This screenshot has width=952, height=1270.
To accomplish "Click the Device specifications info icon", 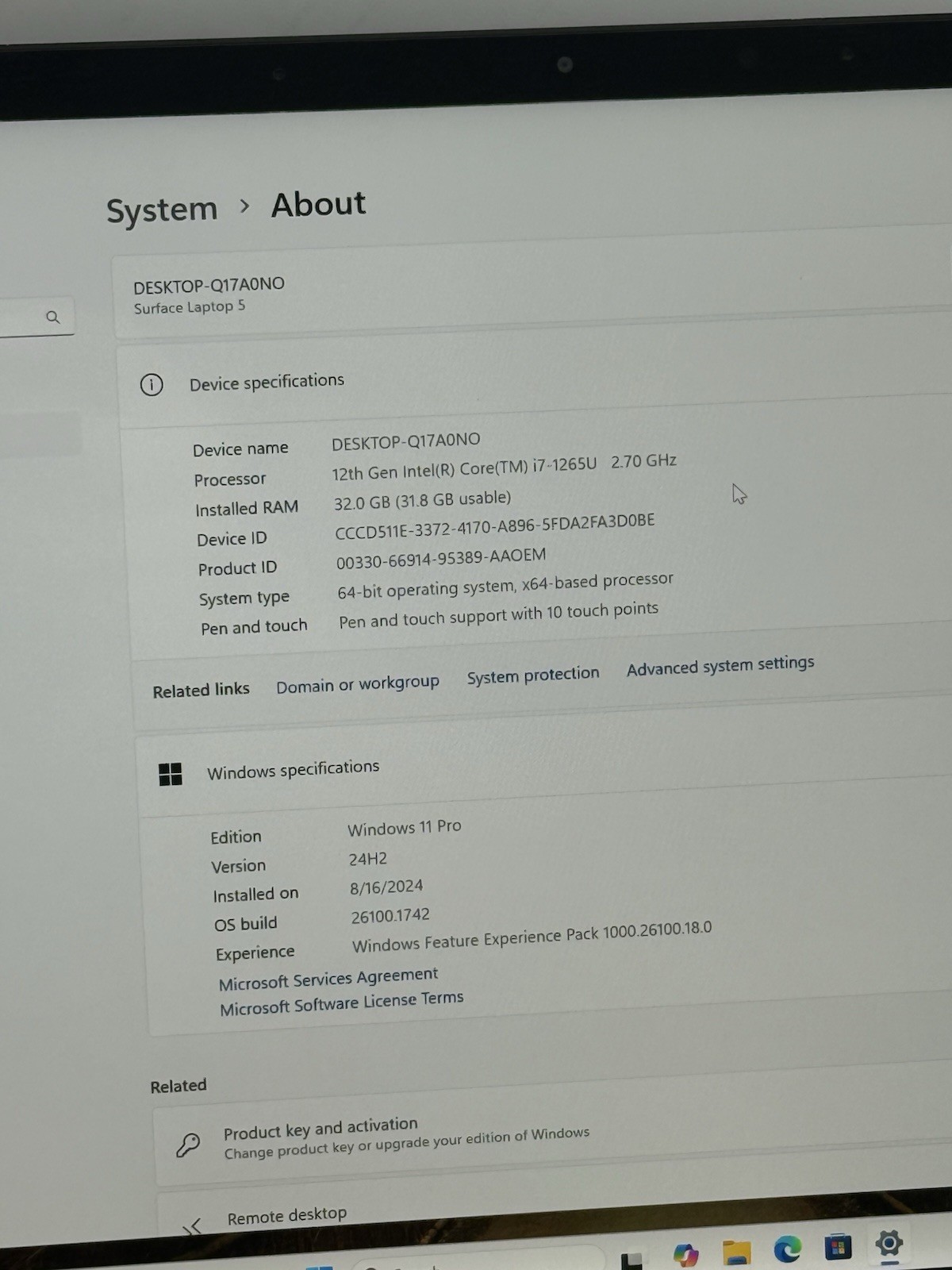I will 152,385.
